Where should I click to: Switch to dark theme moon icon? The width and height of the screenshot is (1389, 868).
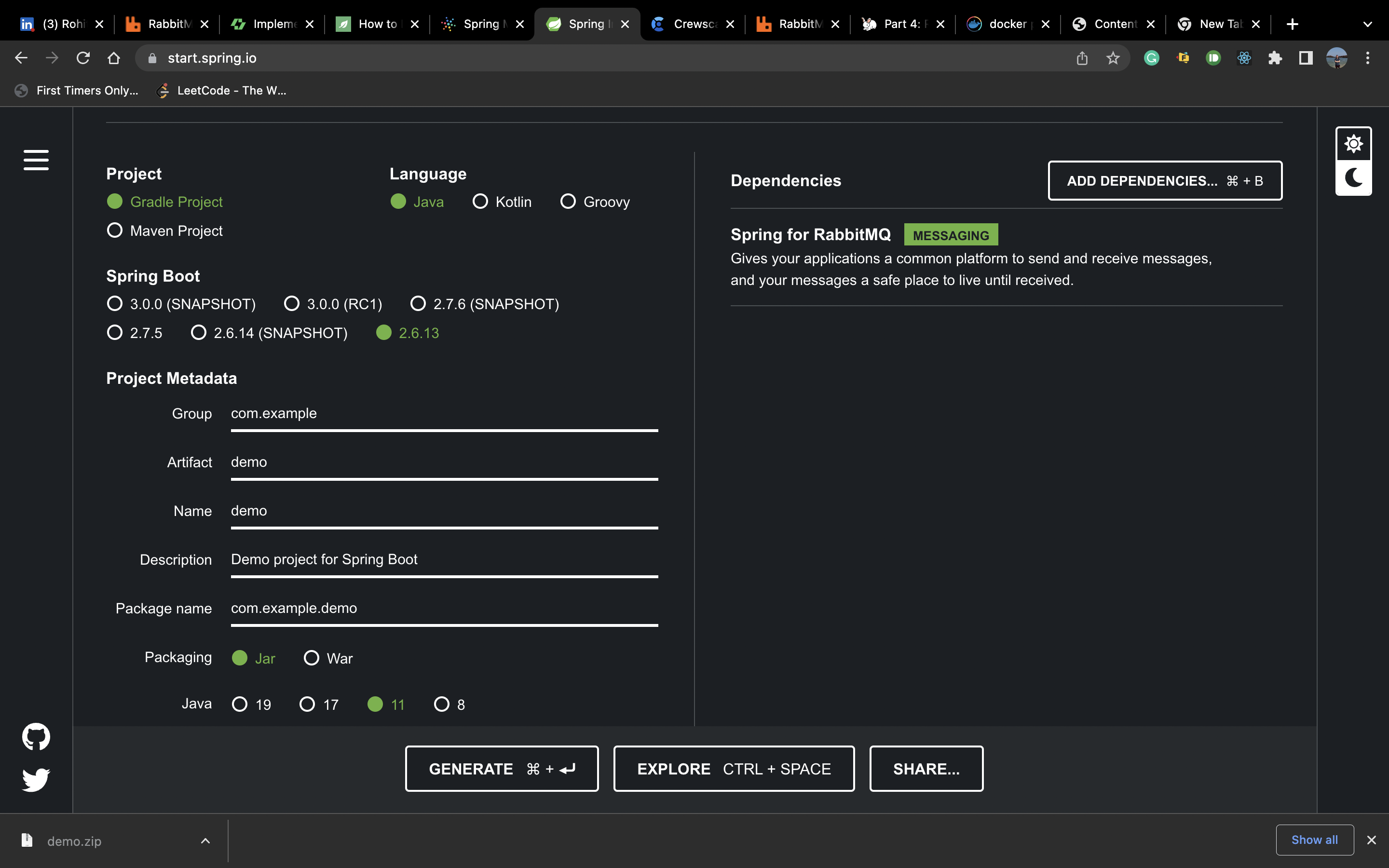(1353, 178)
